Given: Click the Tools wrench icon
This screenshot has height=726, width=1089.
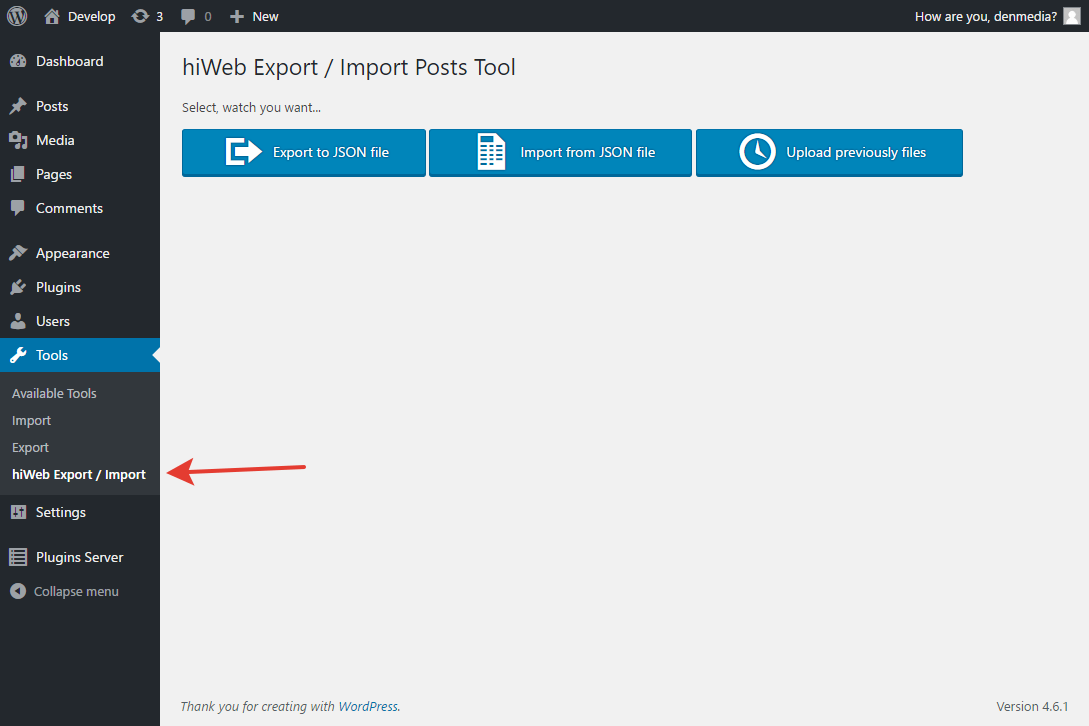Looking at the screenshot, I should point(18,355).
